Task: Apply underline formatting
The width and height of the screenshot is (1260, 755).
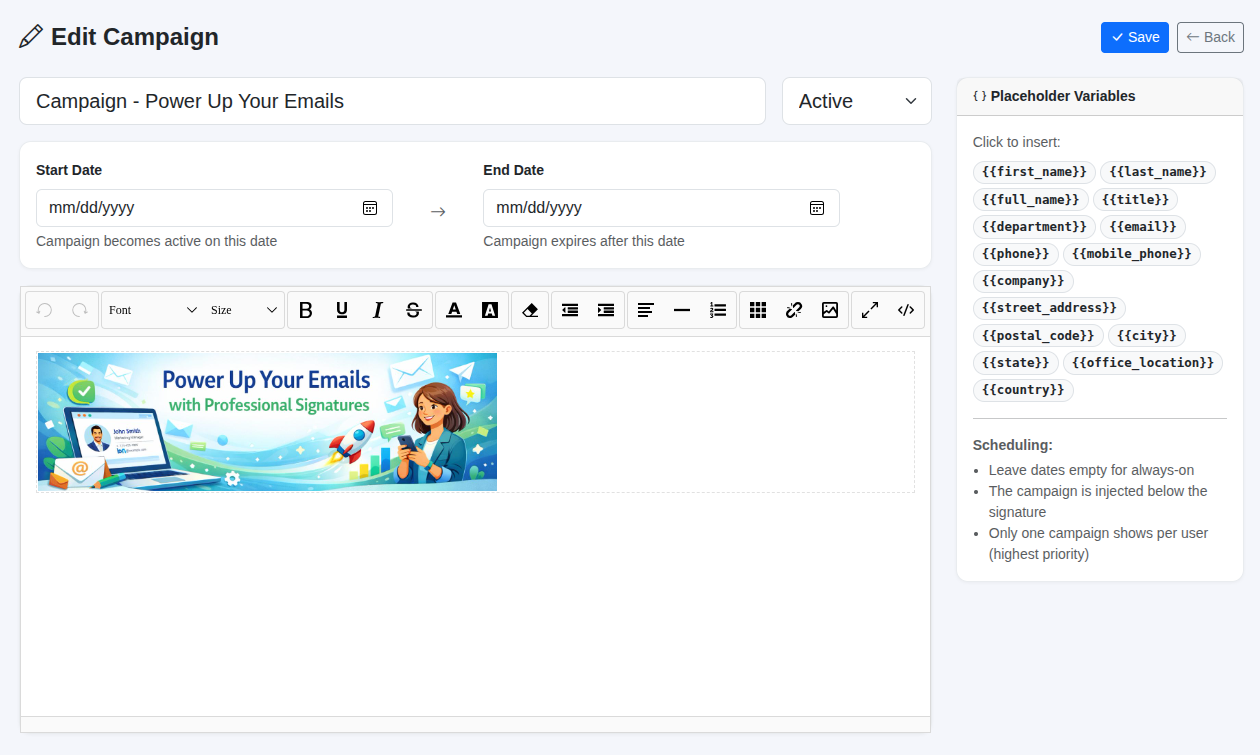Action: click(x=342, y=310)
